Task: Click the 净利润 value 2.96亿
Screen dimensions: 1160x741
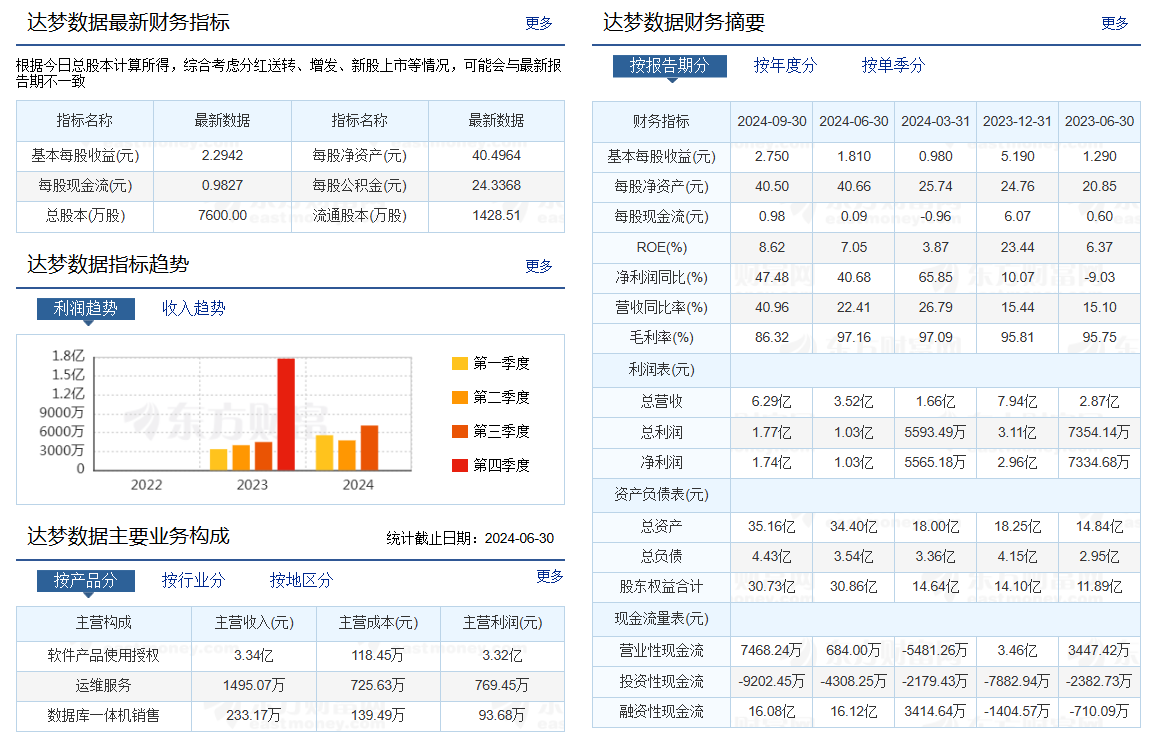Action: [1017, 462]
